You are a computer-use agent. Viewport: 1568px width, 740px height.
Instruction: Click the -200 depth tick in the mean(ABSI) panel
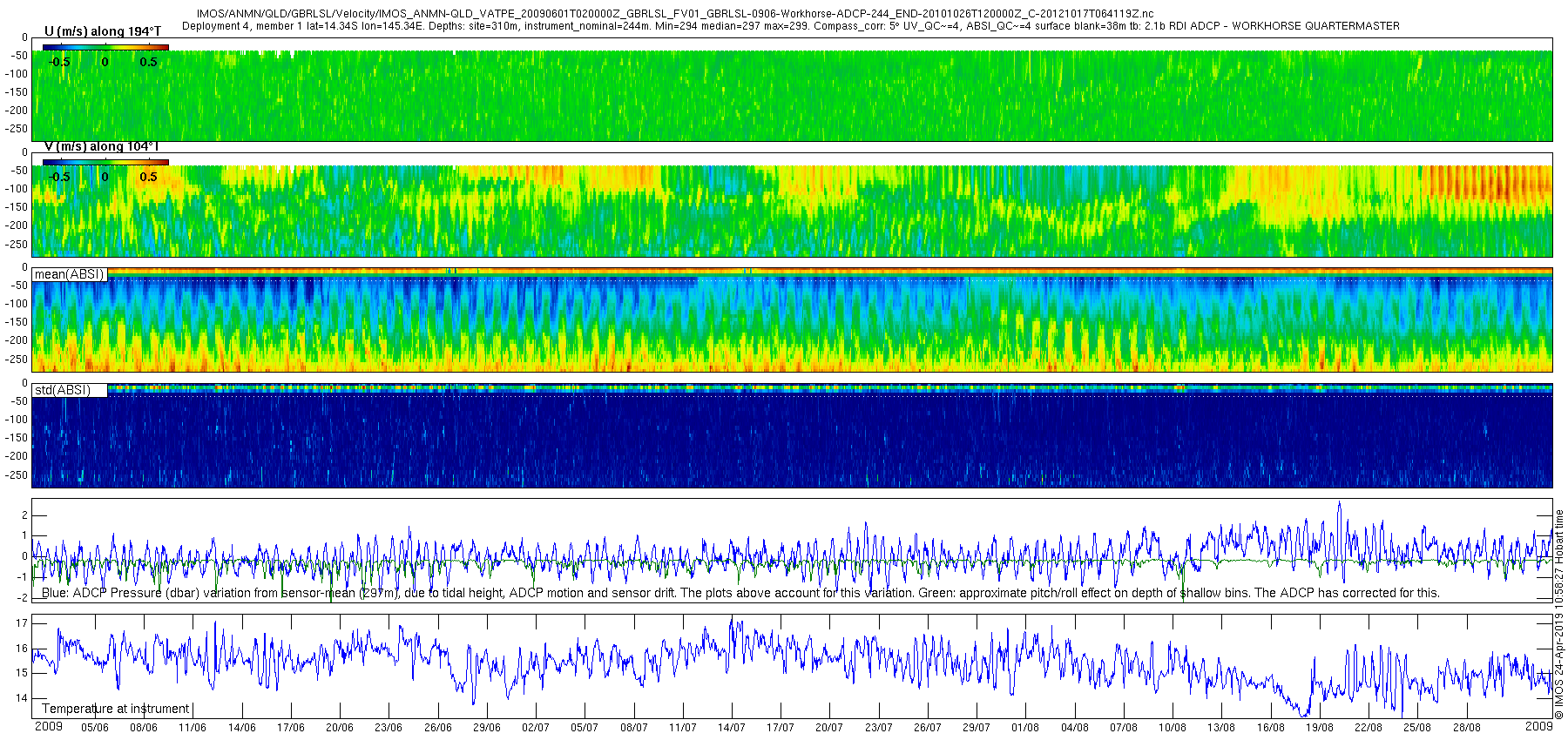[x=17, y=340]
